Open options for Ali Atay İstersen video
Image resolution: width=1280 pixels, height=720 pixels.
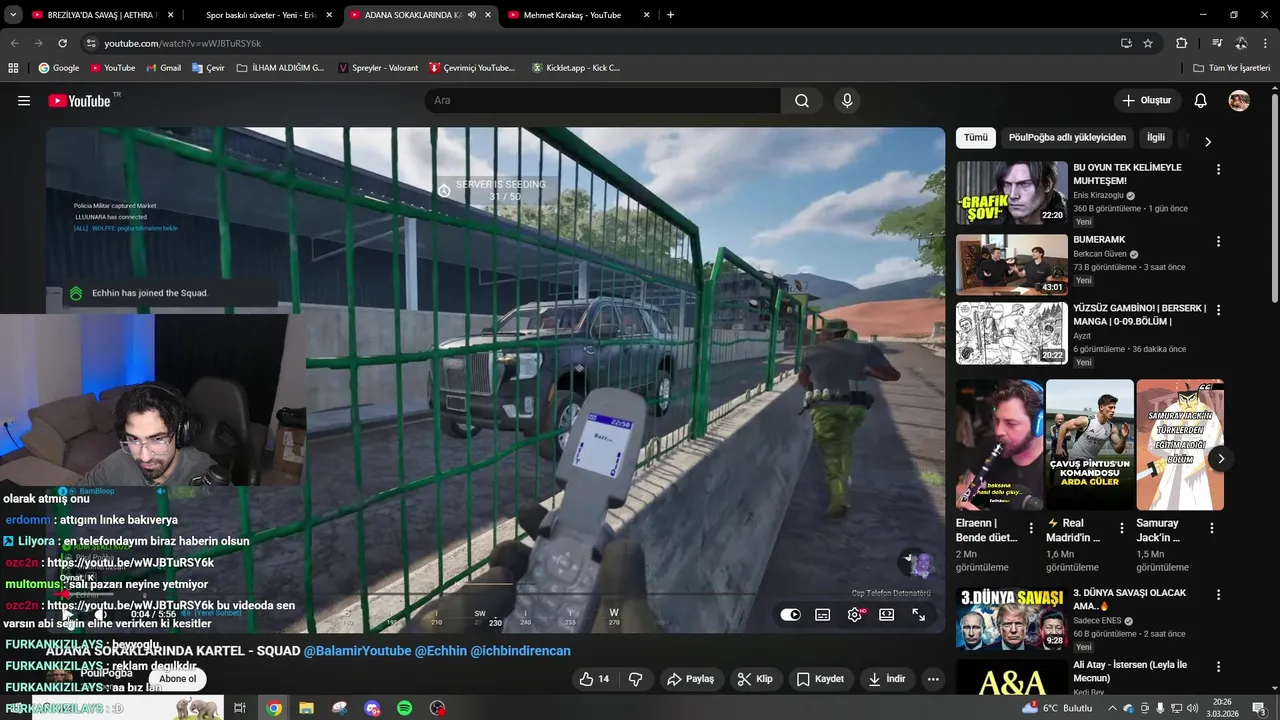(x=1218, y=666)
